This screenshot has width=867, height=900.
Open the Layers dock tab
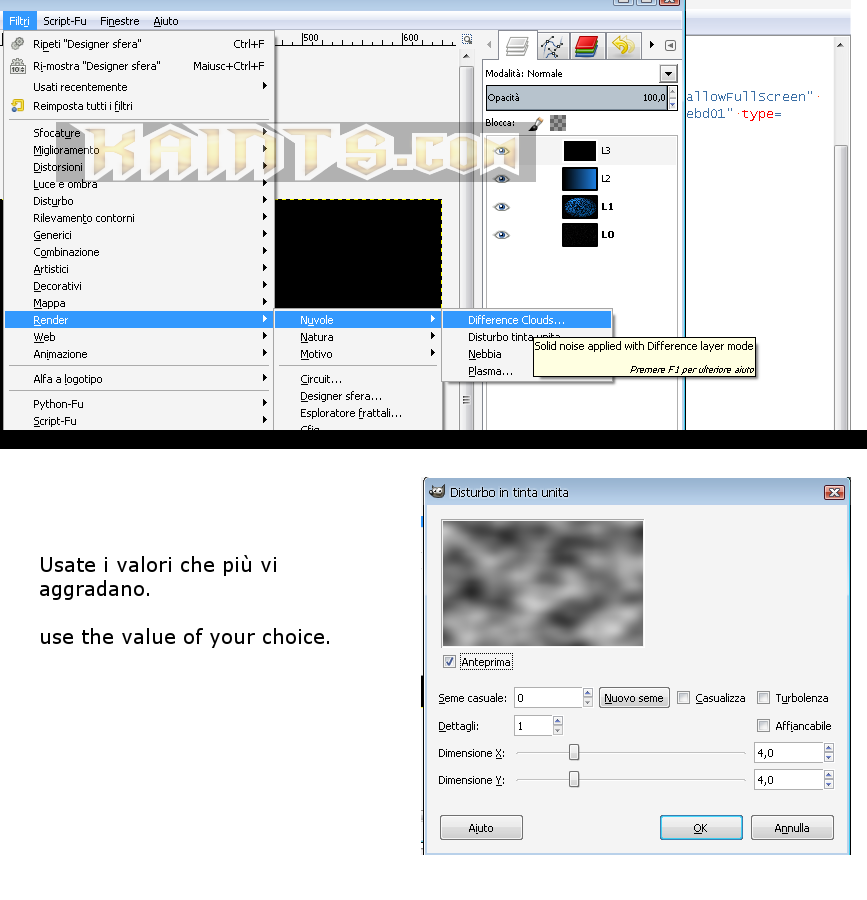click(x=516, y=46)
